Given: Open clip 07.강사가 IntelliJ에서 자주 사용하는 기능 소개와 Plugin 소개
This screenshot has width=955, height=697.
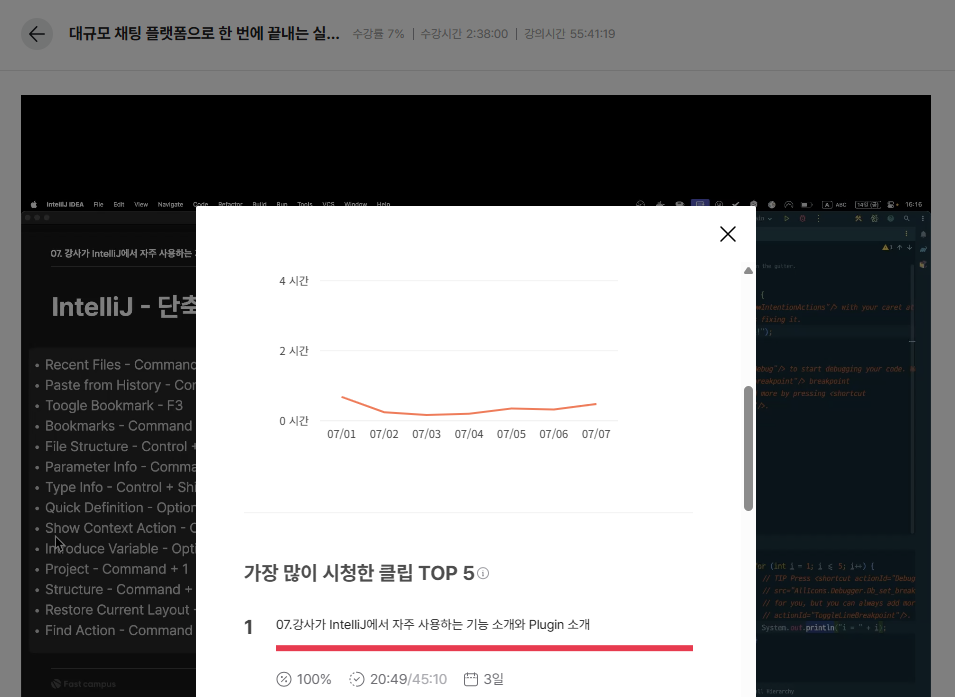Looking at the screenshot, I should point(432,624).
